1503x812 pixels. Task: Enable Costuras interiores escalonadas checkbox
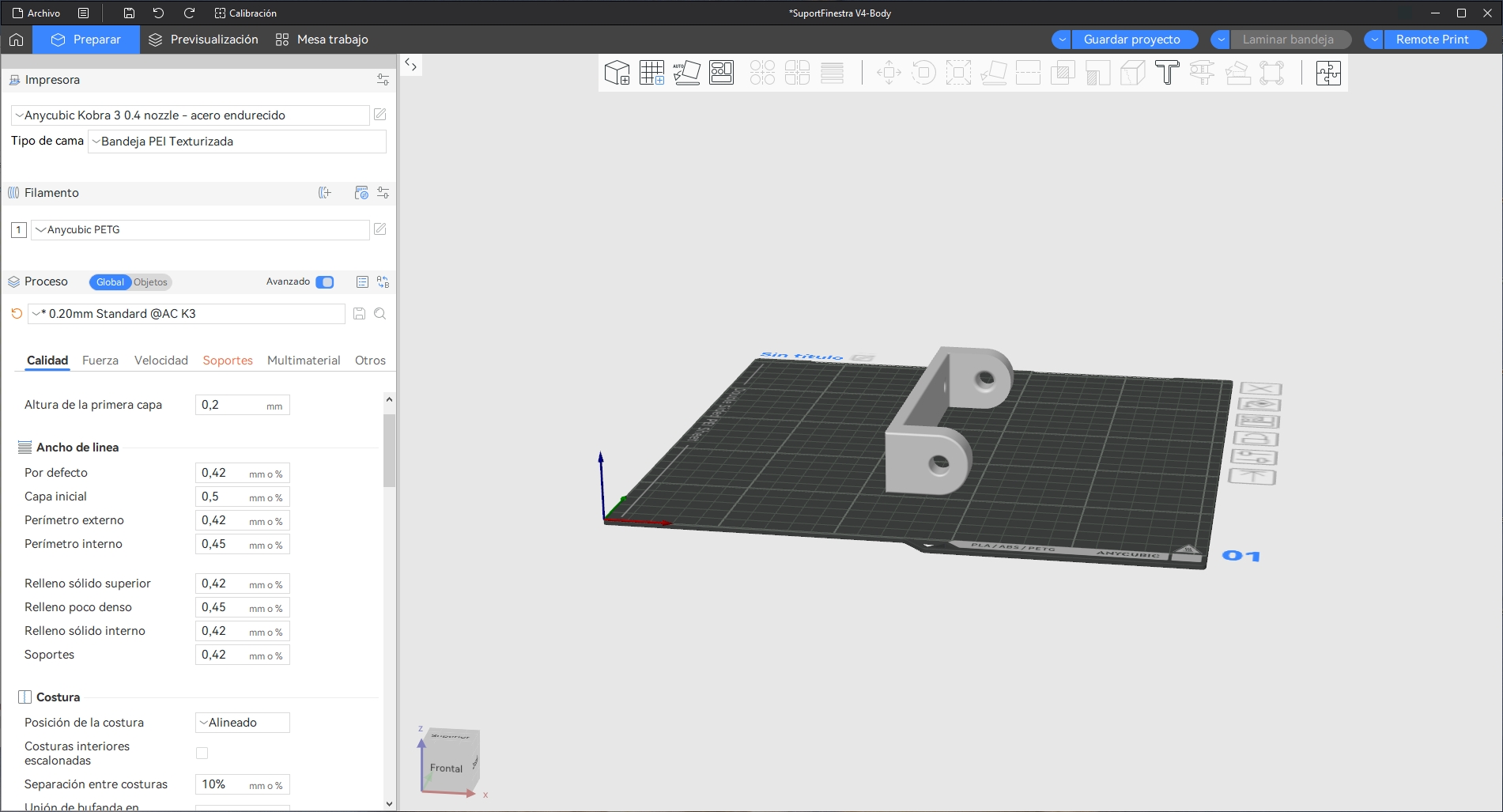(x=202, y=753)
